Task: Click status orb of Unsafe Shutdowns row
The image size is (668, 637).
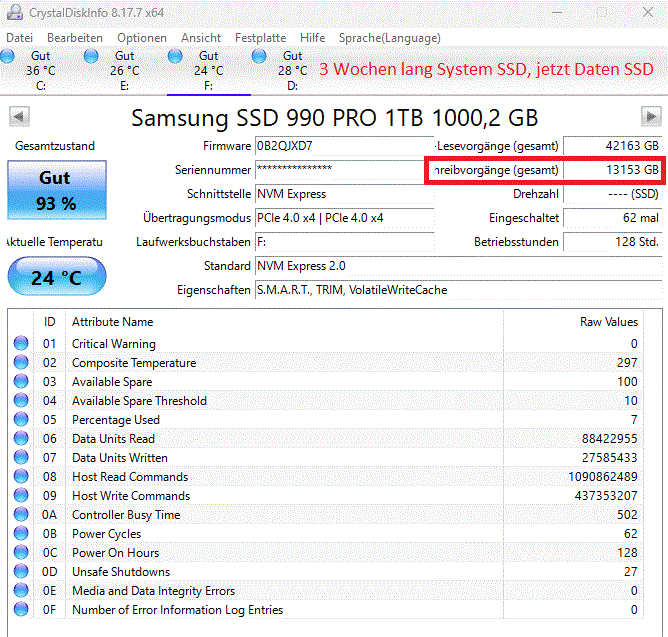Action: [21, 571]
